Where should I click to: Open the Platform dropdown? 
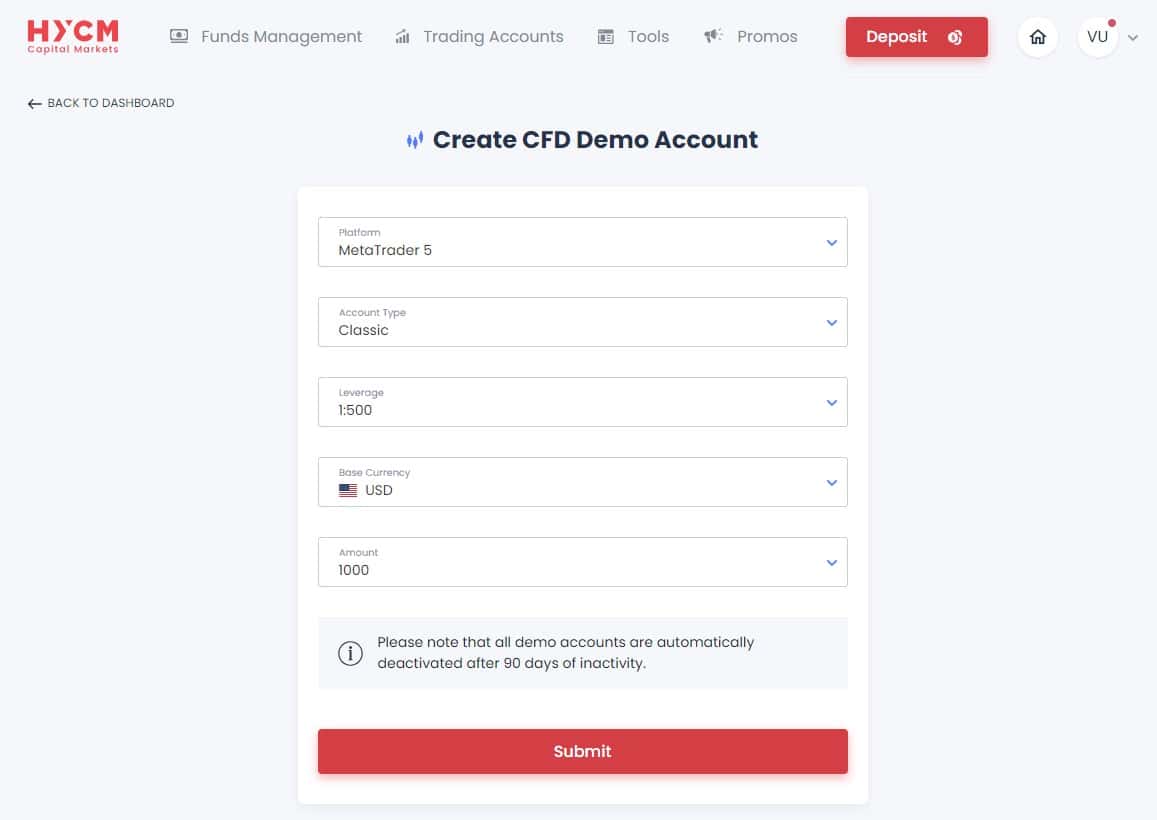[582, 242]
